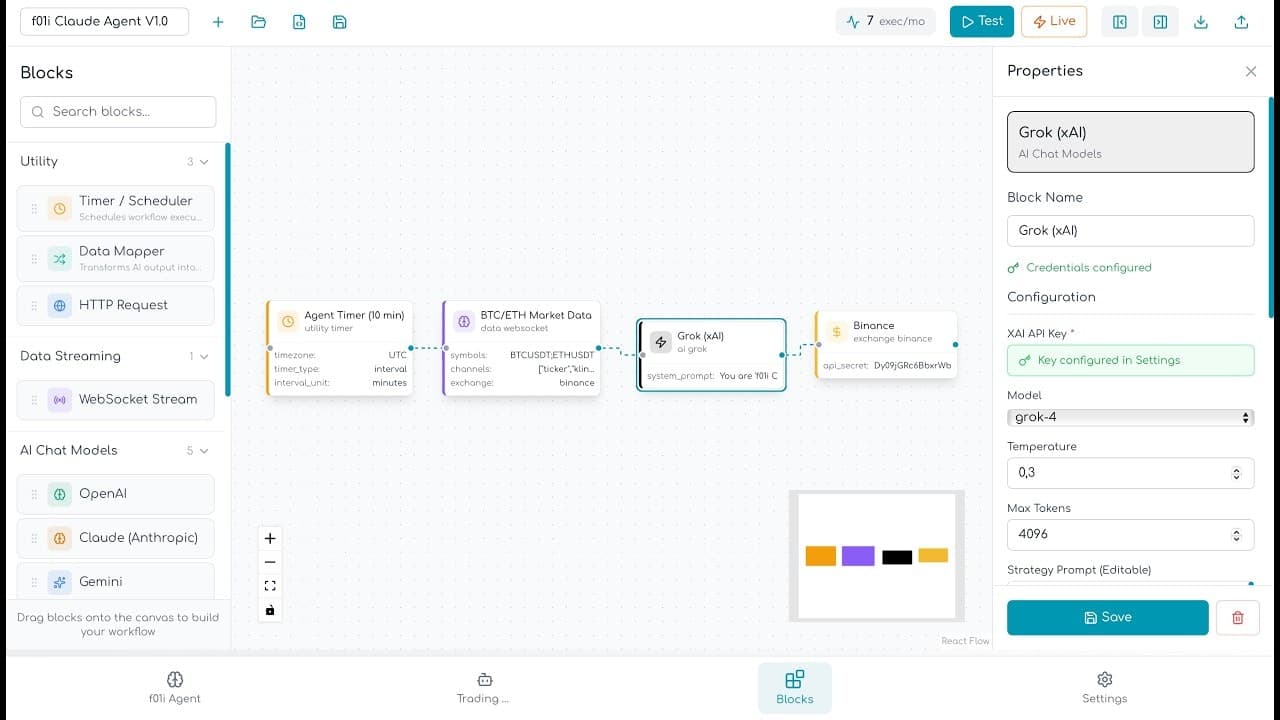
Task: Open the f01i Agent tab
Action: click(x=175, y=688)
